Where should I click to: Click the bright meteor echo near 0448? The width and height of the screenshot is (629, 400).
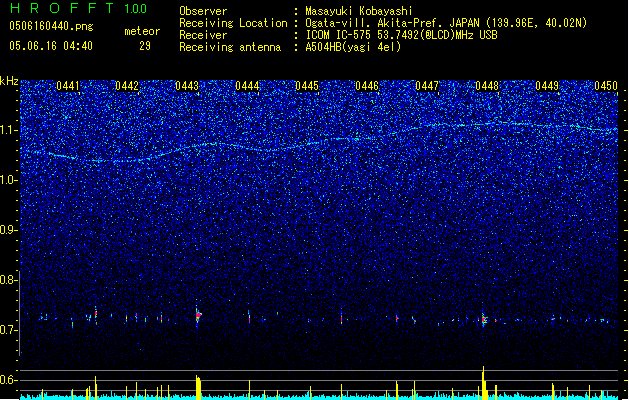tap(484, 319)
